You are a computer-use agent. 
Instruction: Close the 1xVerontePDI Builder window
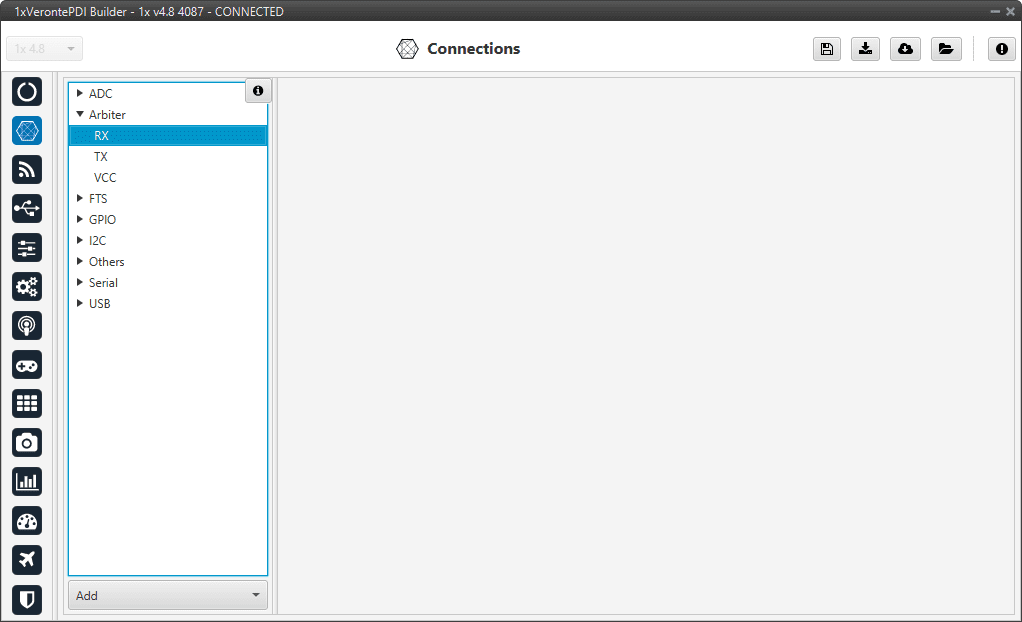click(1010, 11)
